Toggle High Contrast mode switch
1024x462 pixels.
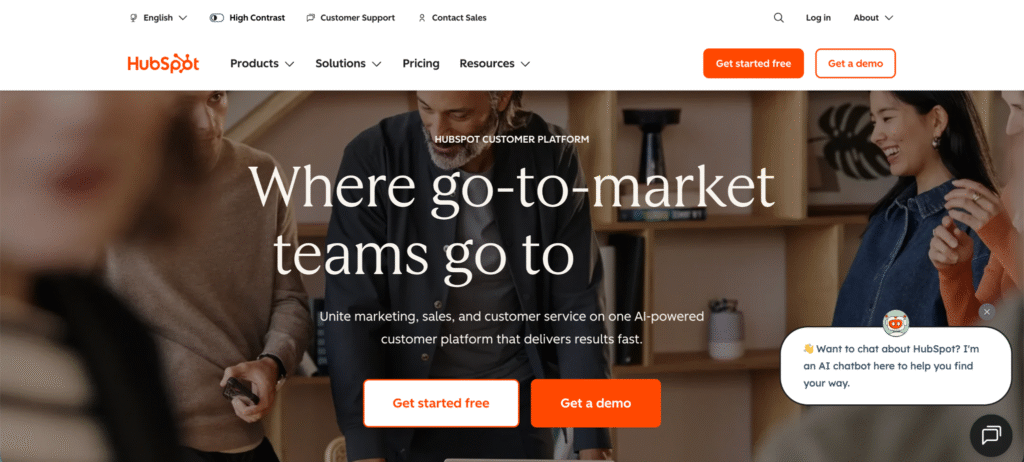pyautogui.click(x=217, y=18)
